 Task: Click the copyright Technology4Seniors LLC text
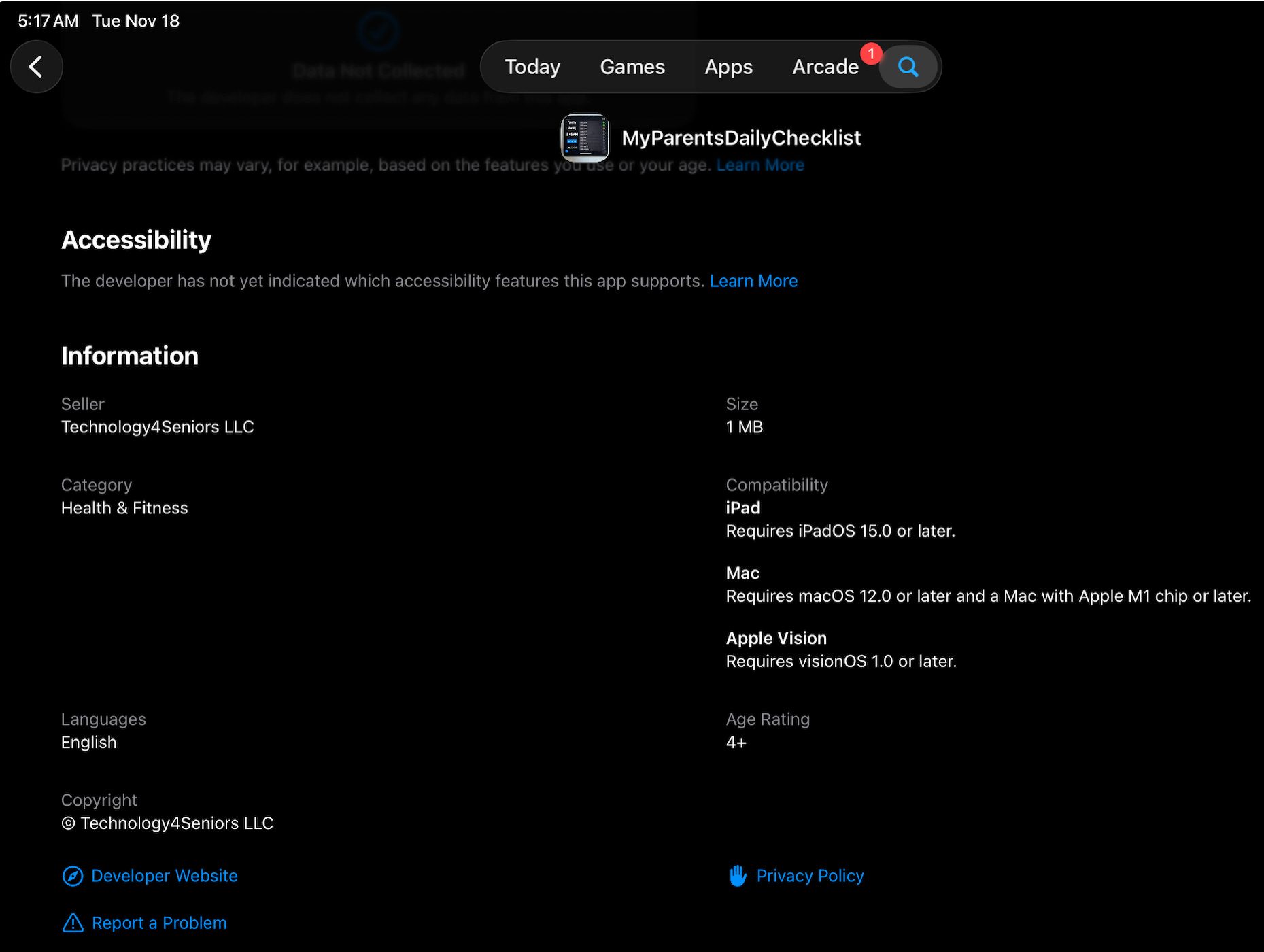(167, 823)
